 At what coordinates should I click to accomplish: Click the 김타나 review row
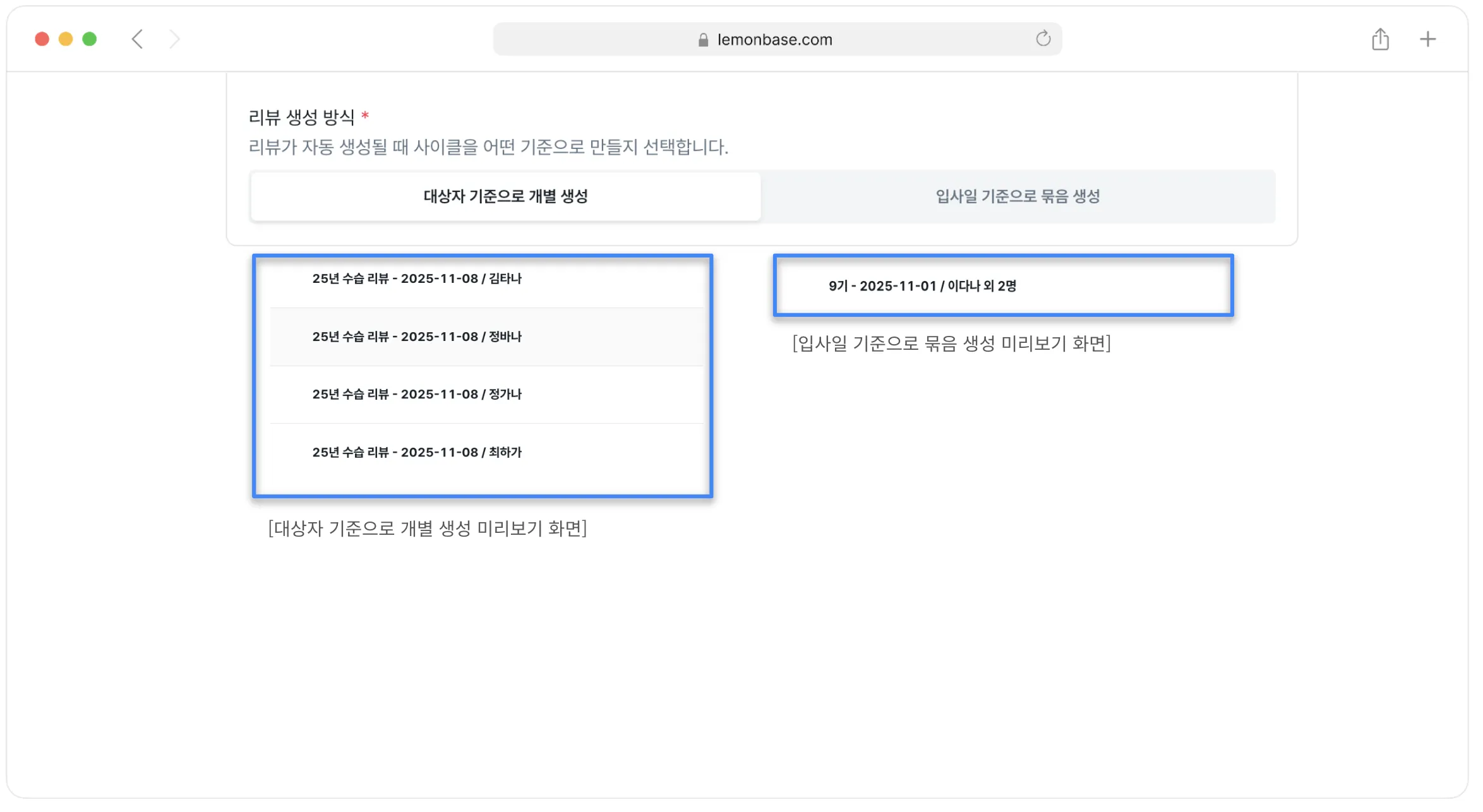click(486, 278)
